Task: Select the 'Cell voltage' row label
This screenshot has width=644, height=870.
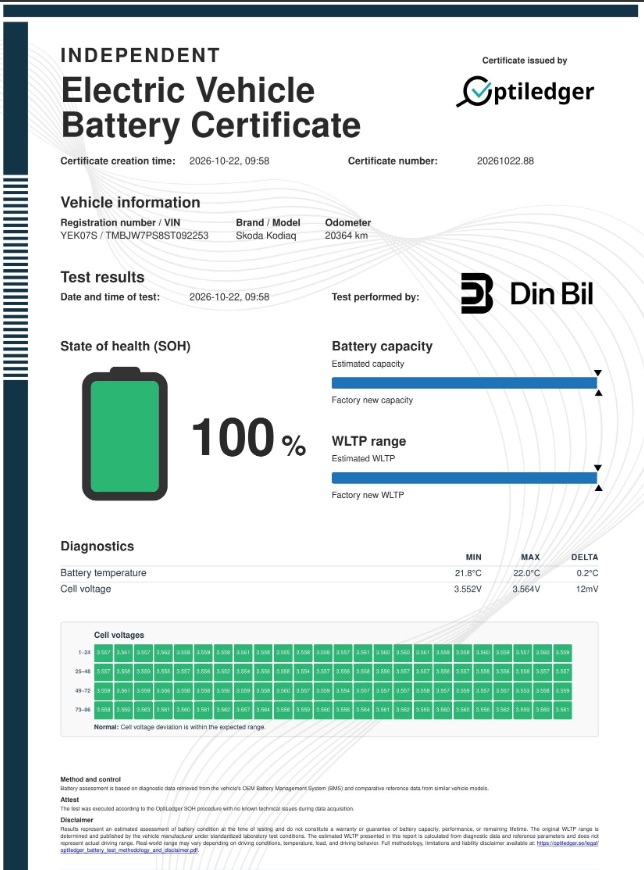Action: 85,589
